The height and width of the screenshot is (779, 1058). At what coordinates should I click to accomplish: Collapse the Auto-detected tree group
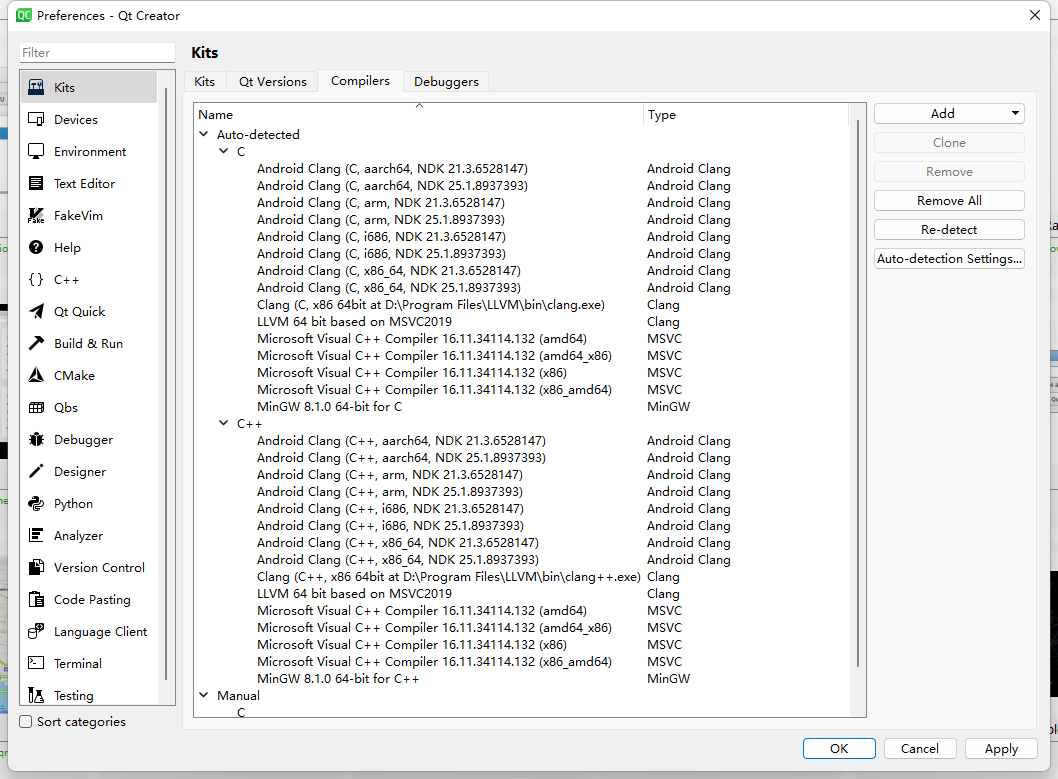204,134
